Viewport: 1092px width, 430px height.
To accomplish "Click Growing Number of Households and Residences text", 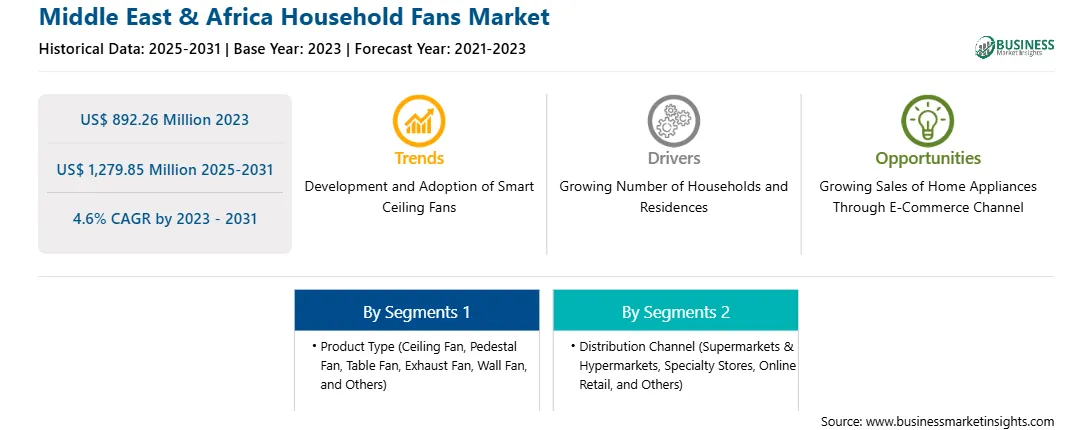I will coord(673,197).
